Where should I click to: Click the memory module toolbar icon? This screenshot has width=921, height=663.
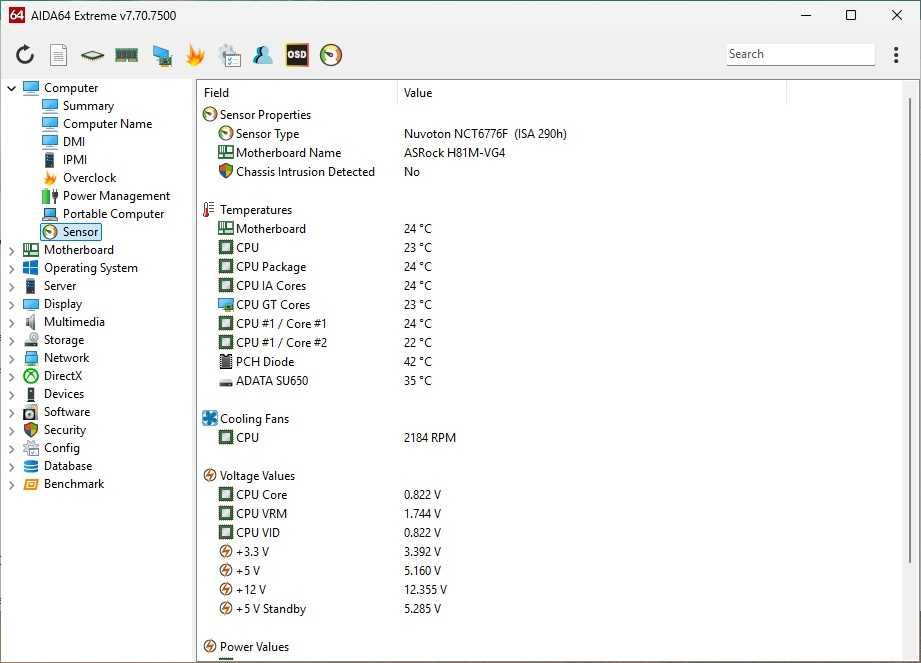[126, 55]
